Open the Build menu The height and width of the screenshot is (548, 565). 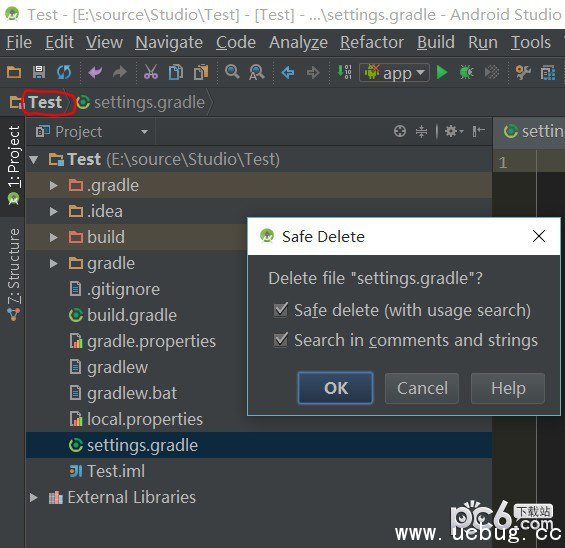(x=436, y=43)
